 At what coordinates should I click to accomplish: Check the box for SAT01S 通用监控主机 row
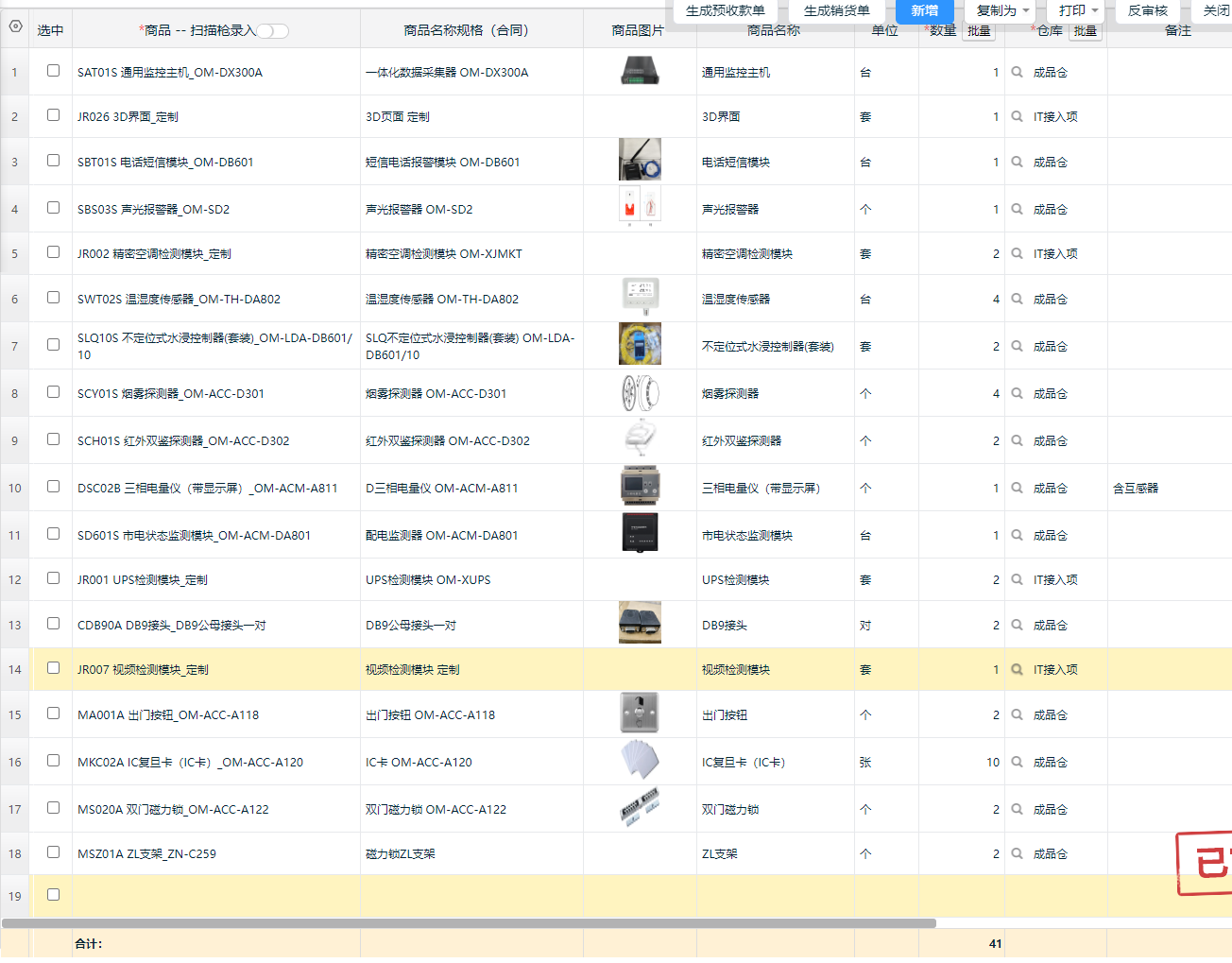[x=53, y=71]
